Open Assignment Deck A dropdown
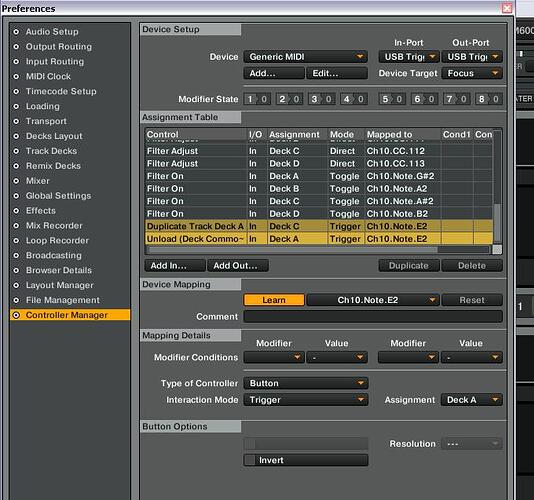 [x=472, y=400]
